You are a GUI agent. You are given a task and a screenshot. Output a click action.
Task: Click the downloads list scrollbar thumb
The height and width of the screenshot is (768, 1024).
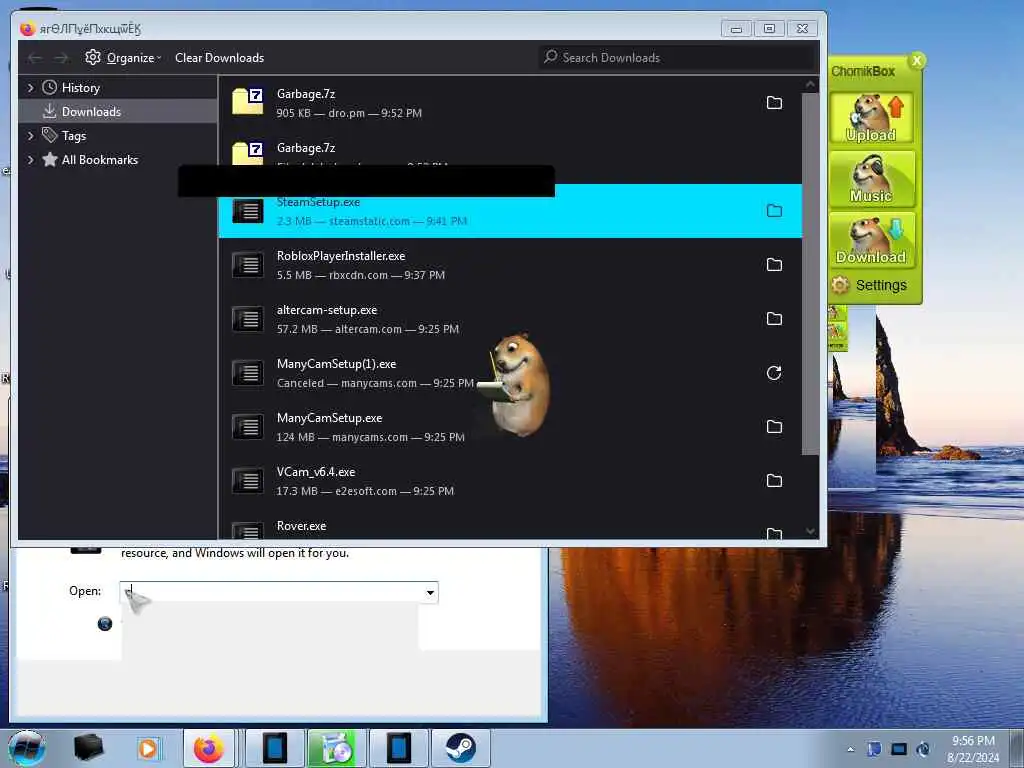[x=810, y=273]
